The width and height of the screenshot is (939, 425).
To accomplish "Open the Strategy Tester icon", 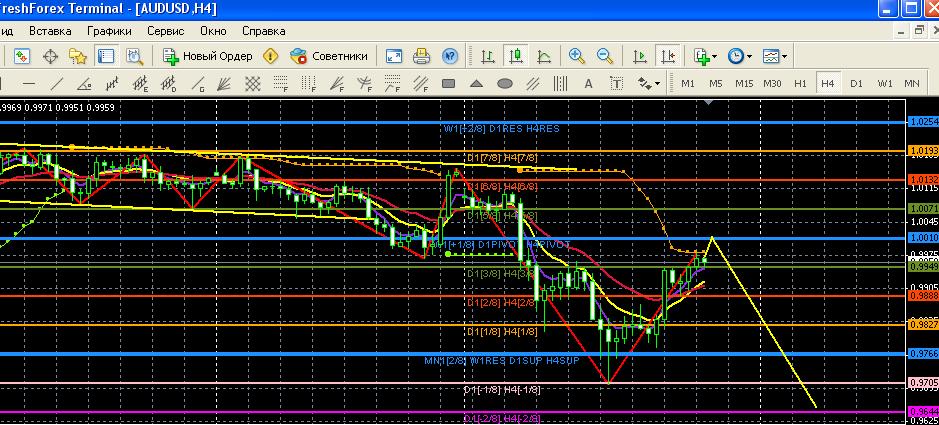I will point(135,56).
